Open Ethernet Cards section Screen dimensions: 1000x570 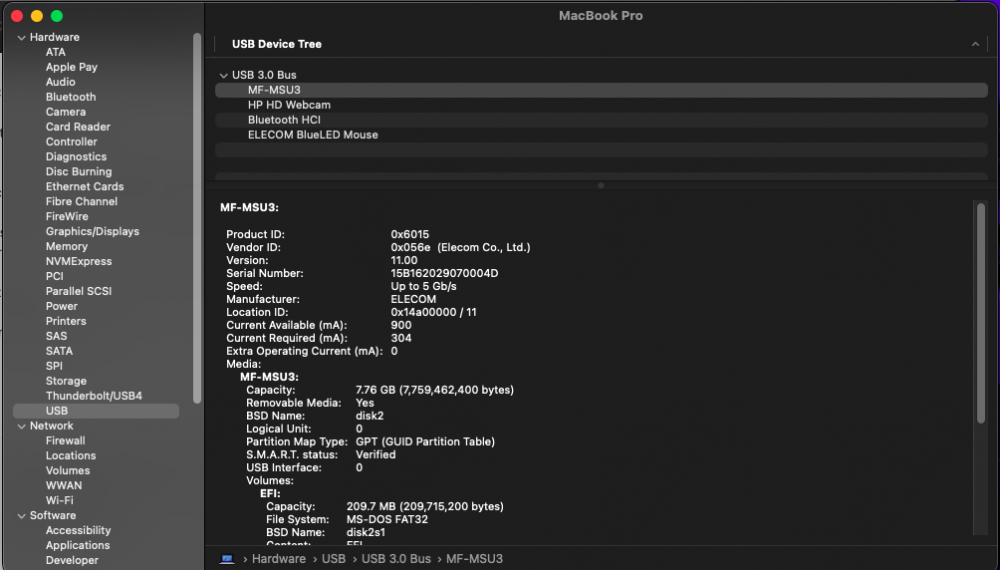tap(85, 186)
